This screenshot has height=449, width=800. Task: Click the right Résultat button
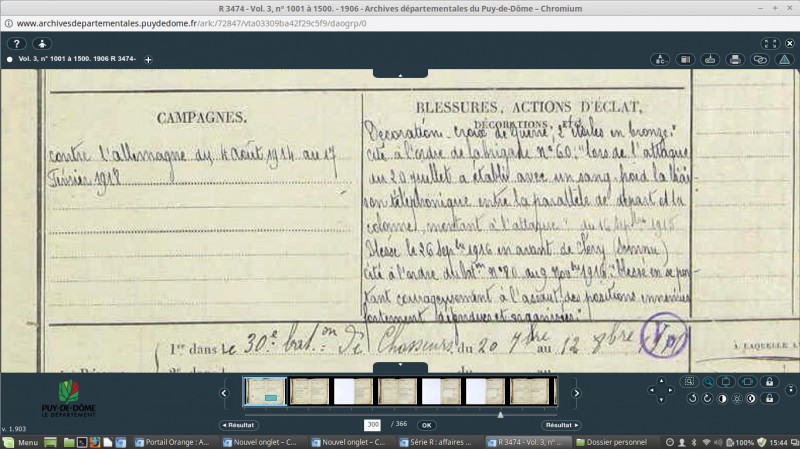561,425
